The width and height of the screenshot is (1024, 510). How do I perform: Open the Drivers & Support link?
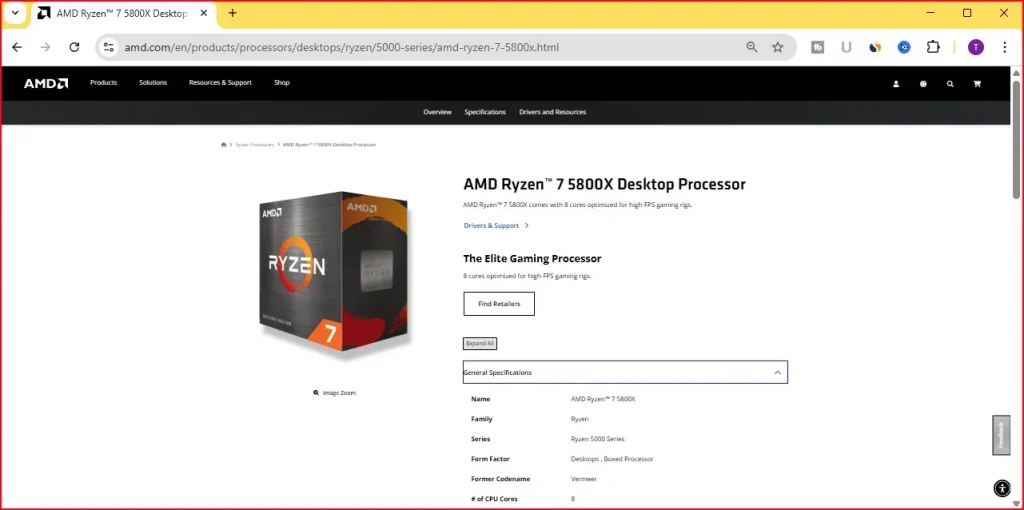(496, 226)
